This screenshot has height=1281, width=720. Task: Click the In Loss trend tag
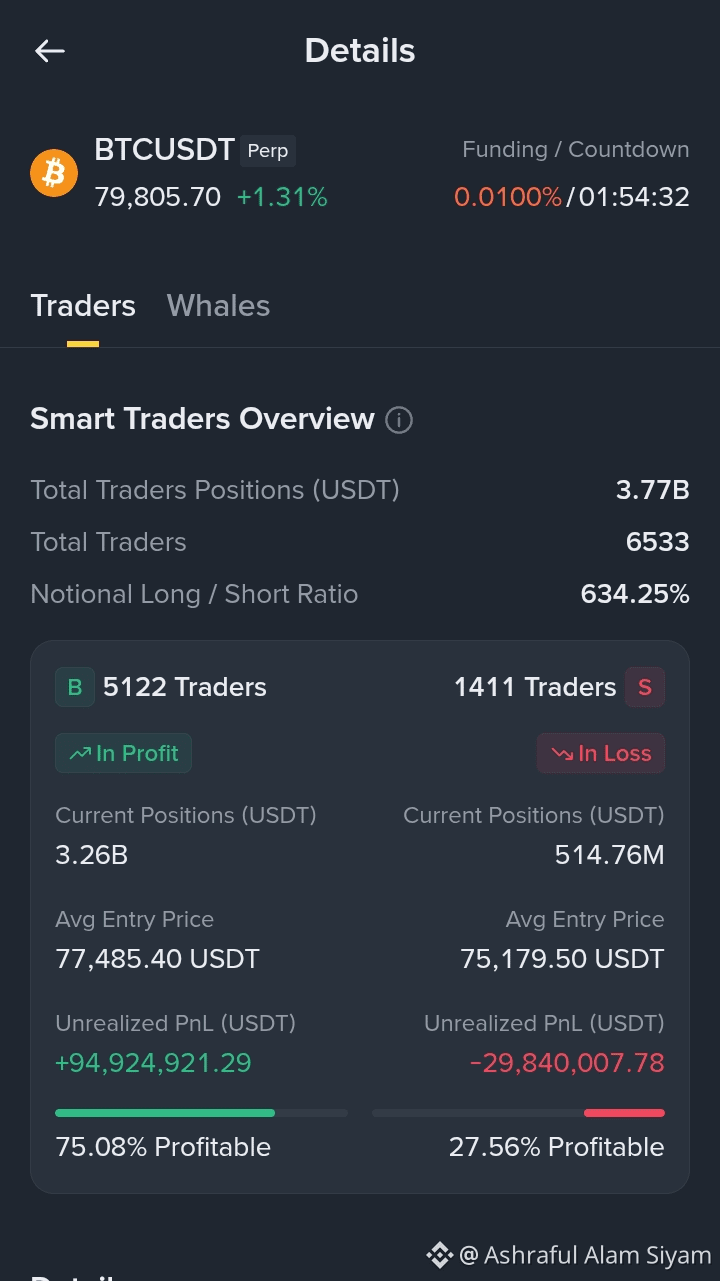tap(601, 753)
